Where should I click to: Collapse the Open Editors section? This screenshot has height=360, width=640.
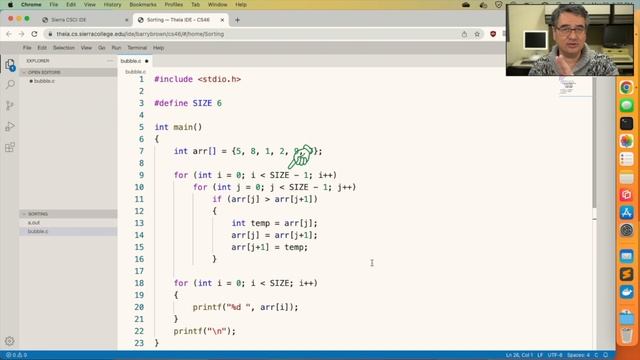coord(69,72)
